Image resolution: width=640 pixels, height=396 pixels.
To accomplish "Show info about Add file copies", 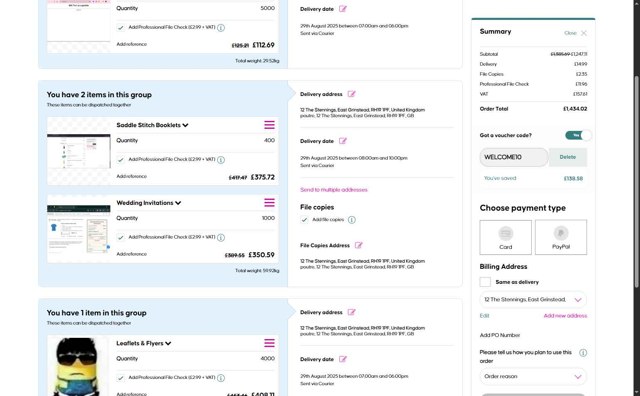I will pyautogui.click(x=352, y=220).
